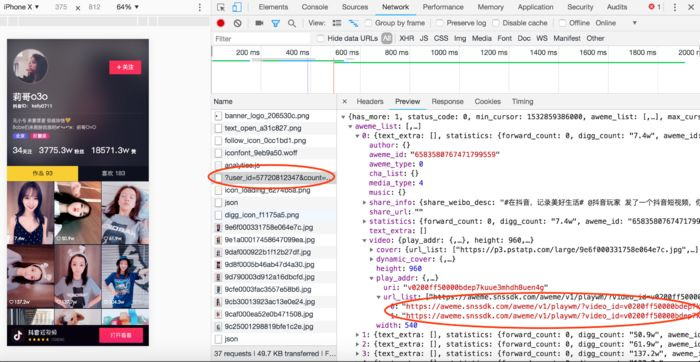The width and height of the screenshot is (700, 362).
Task: Clear the network log
Action: [x=237, y=23]
